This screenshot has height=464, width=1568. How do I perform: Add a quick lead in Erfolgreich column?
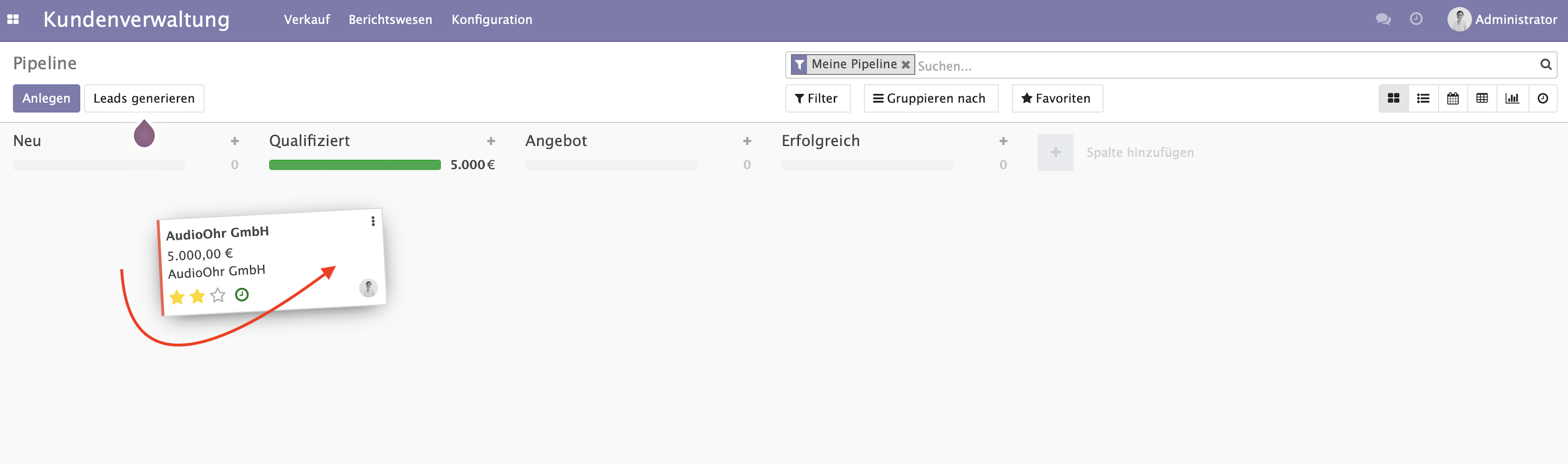[1004, 141]
